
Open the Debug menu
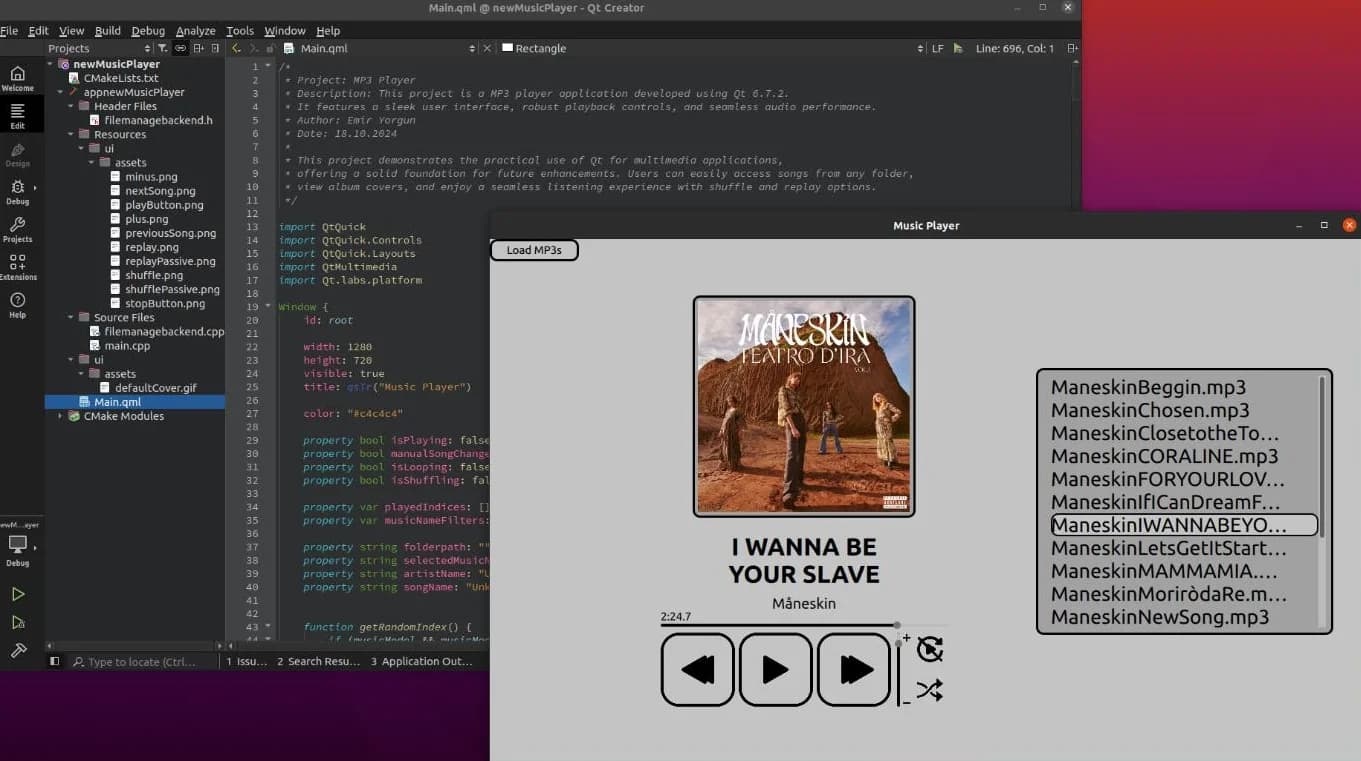[149, 31]
